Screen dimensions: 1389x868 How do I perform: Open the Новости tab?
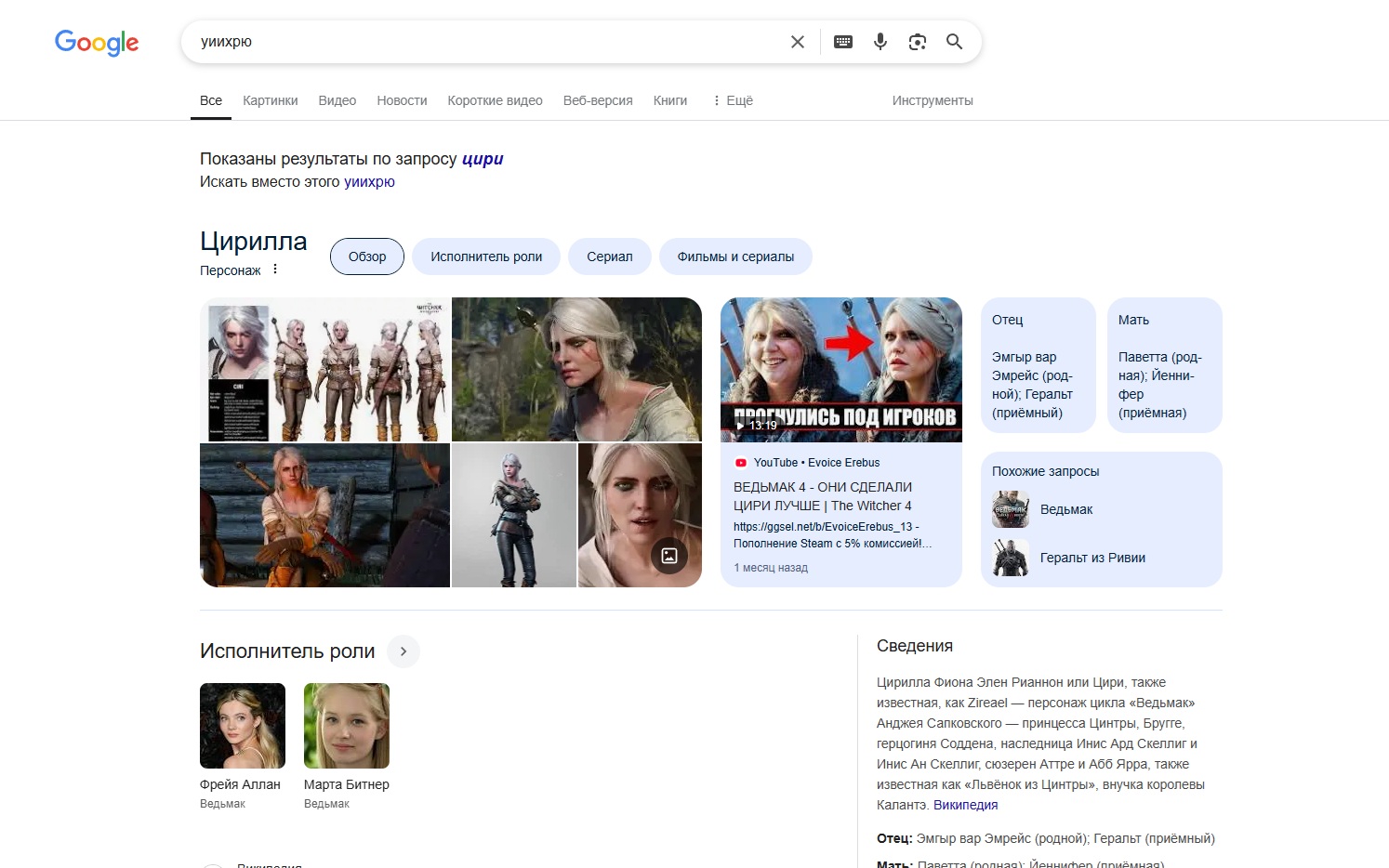click(x=402, y=100)
